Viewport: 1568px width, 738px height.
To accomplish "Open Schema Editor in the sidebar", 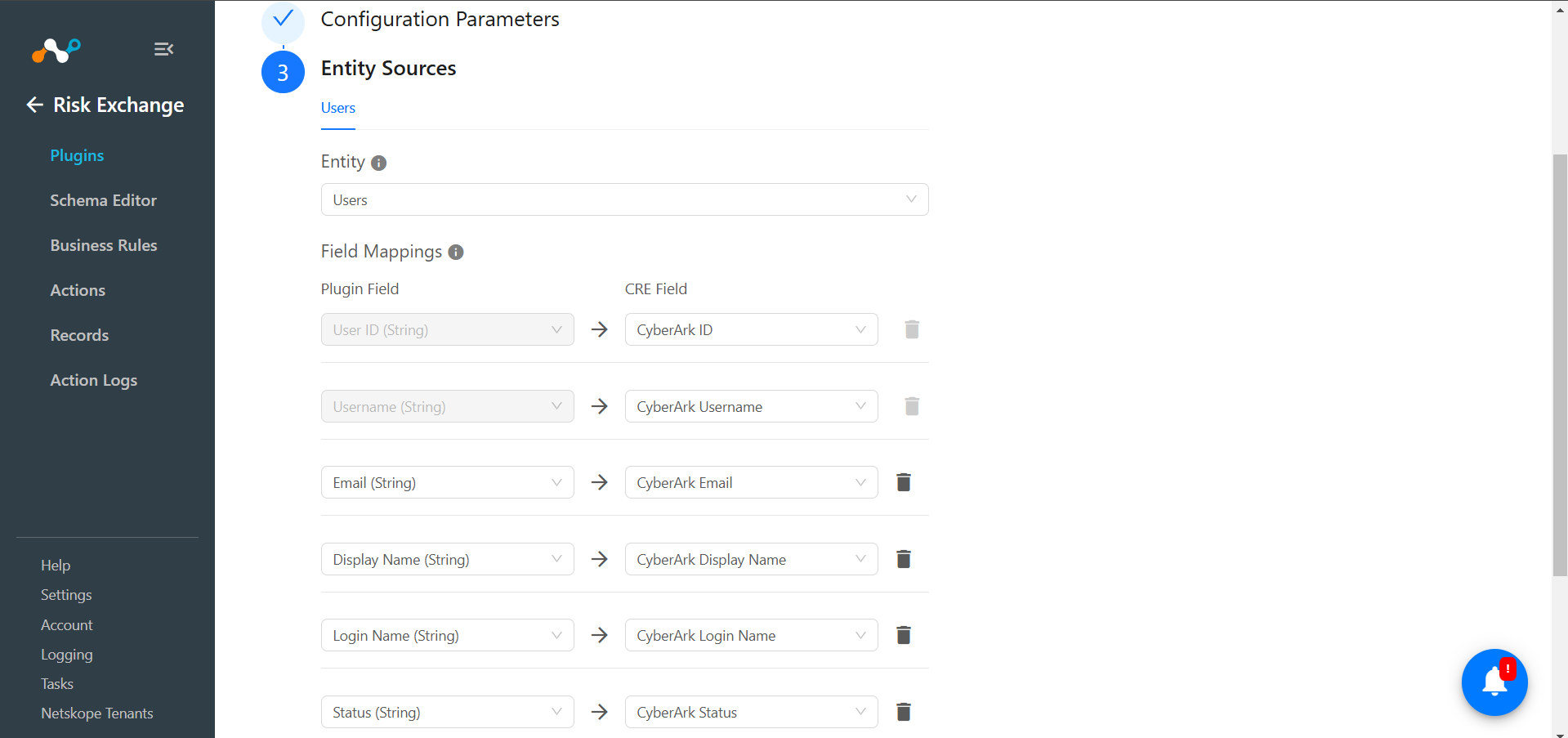I will [103, 200].
